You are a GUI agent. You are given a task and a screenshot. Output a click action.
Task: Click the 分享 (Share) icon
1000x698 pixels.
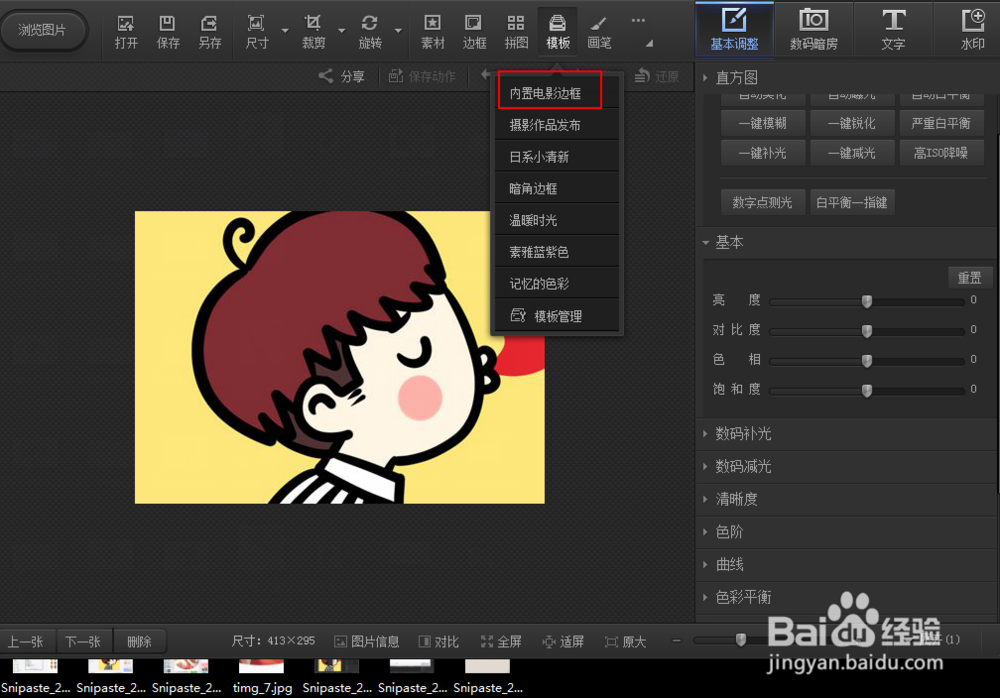(342, 77)
